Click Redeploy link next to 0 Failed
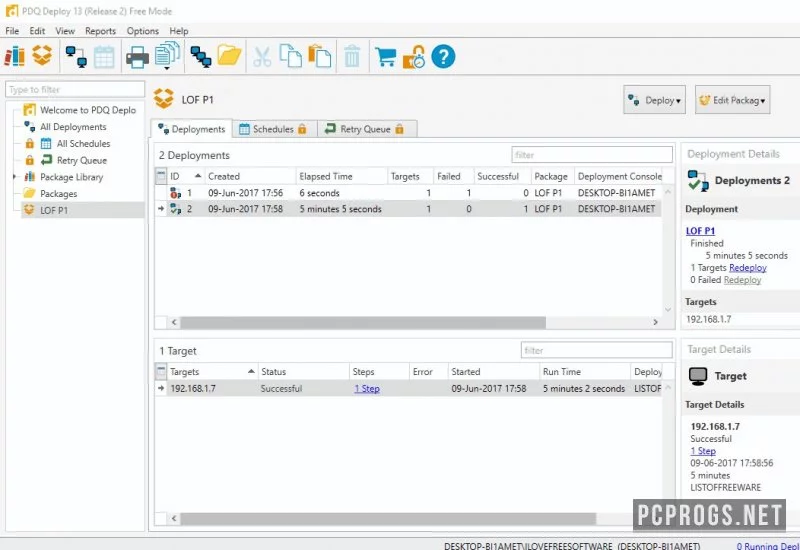This screenshot has height=550, width=800. (x=742, y=280)
